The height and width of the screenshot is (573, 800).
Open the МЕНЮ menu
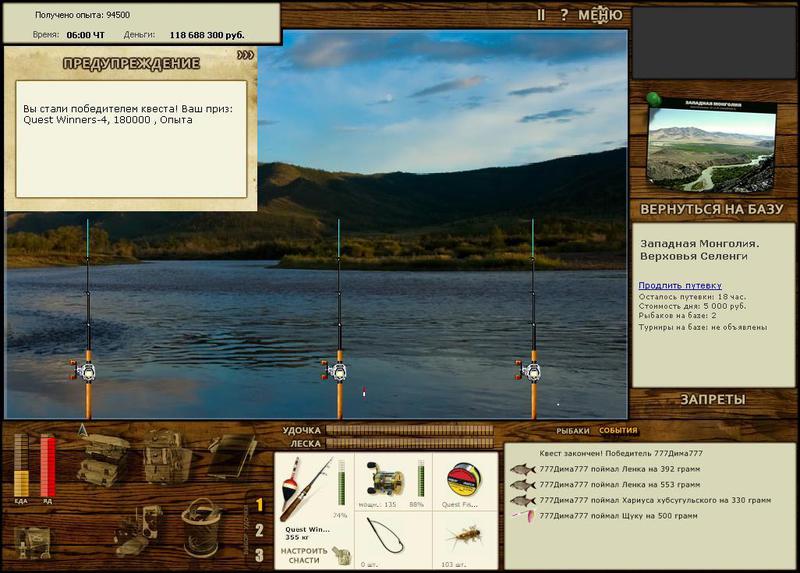[600, 15]
